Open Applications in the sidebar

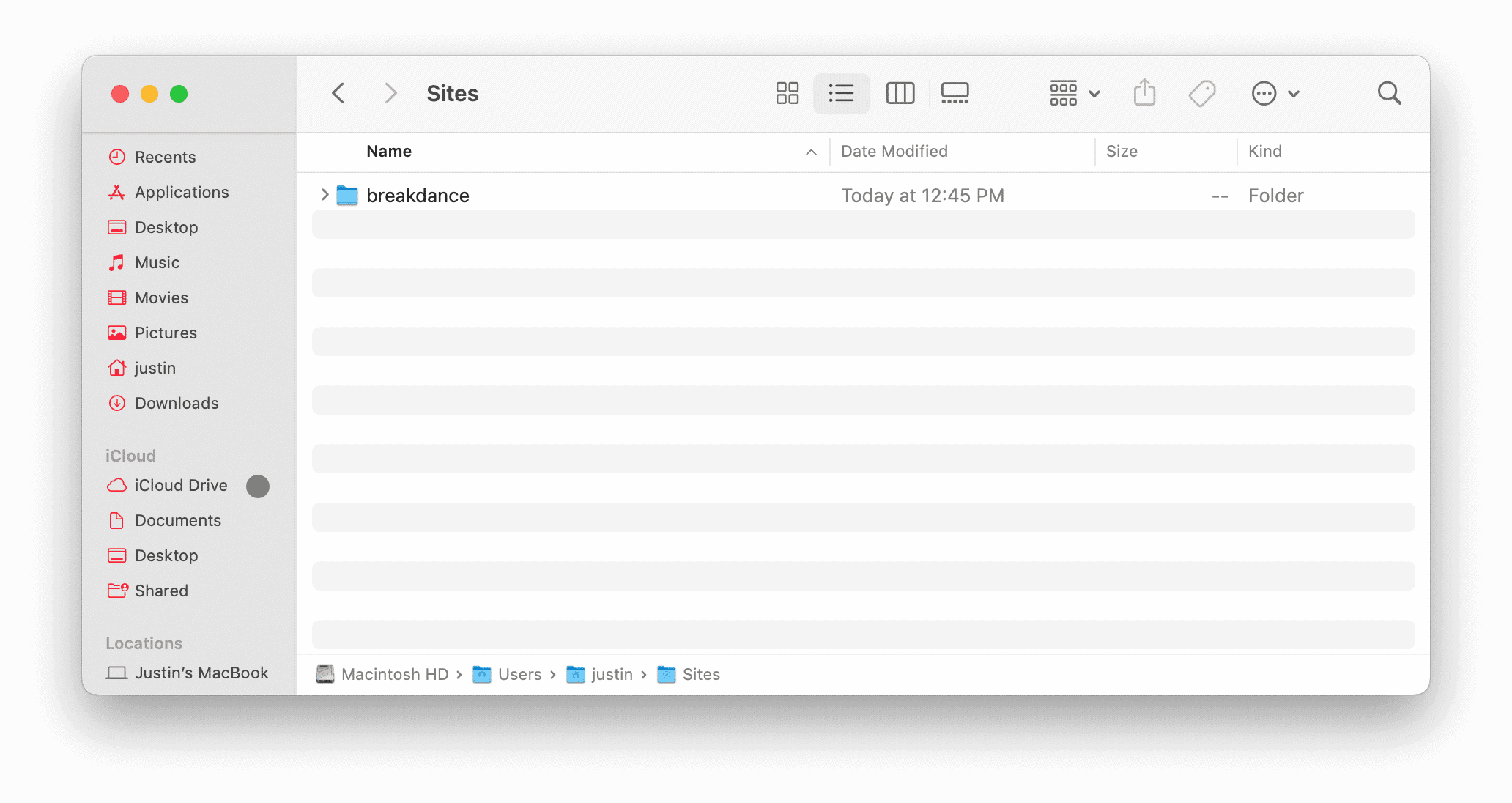pos(181,192)
